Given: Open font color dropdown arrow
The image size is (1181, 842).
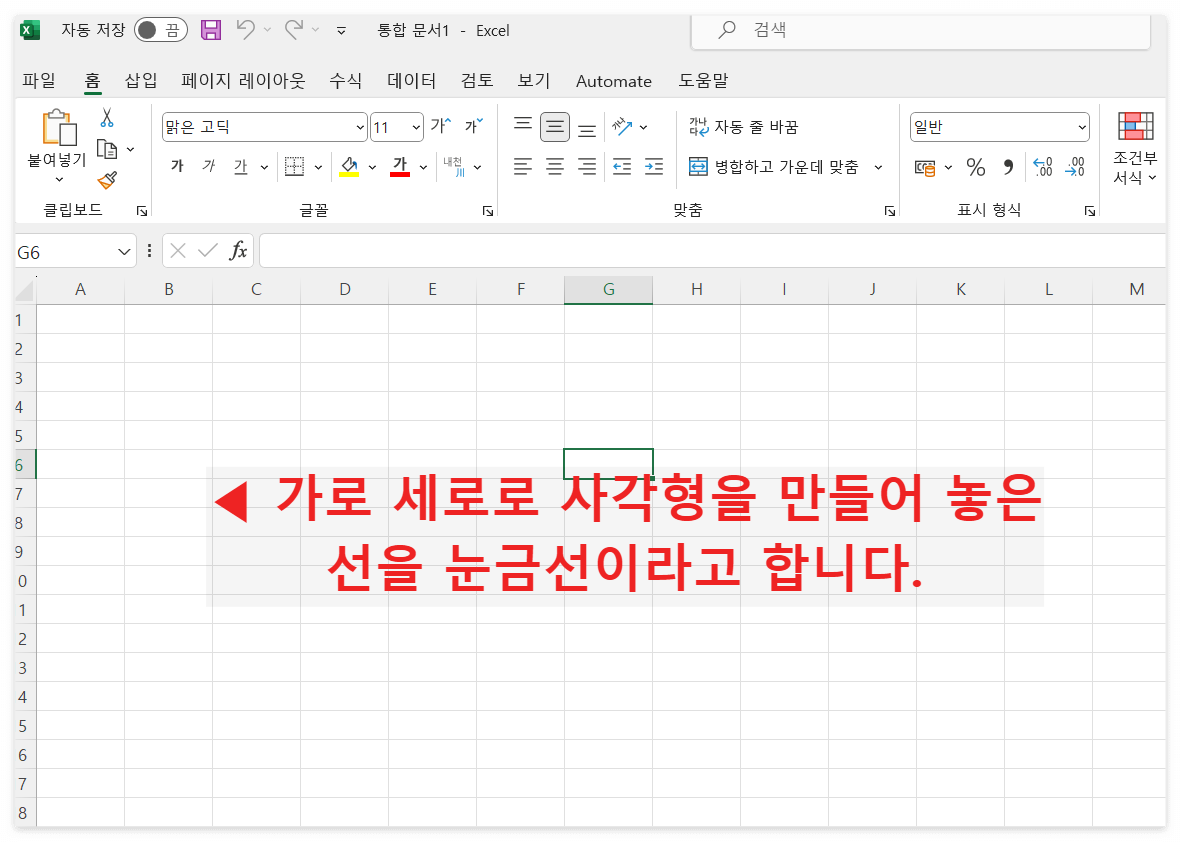Looking at the screenshot, I should [x=423, y=167].
